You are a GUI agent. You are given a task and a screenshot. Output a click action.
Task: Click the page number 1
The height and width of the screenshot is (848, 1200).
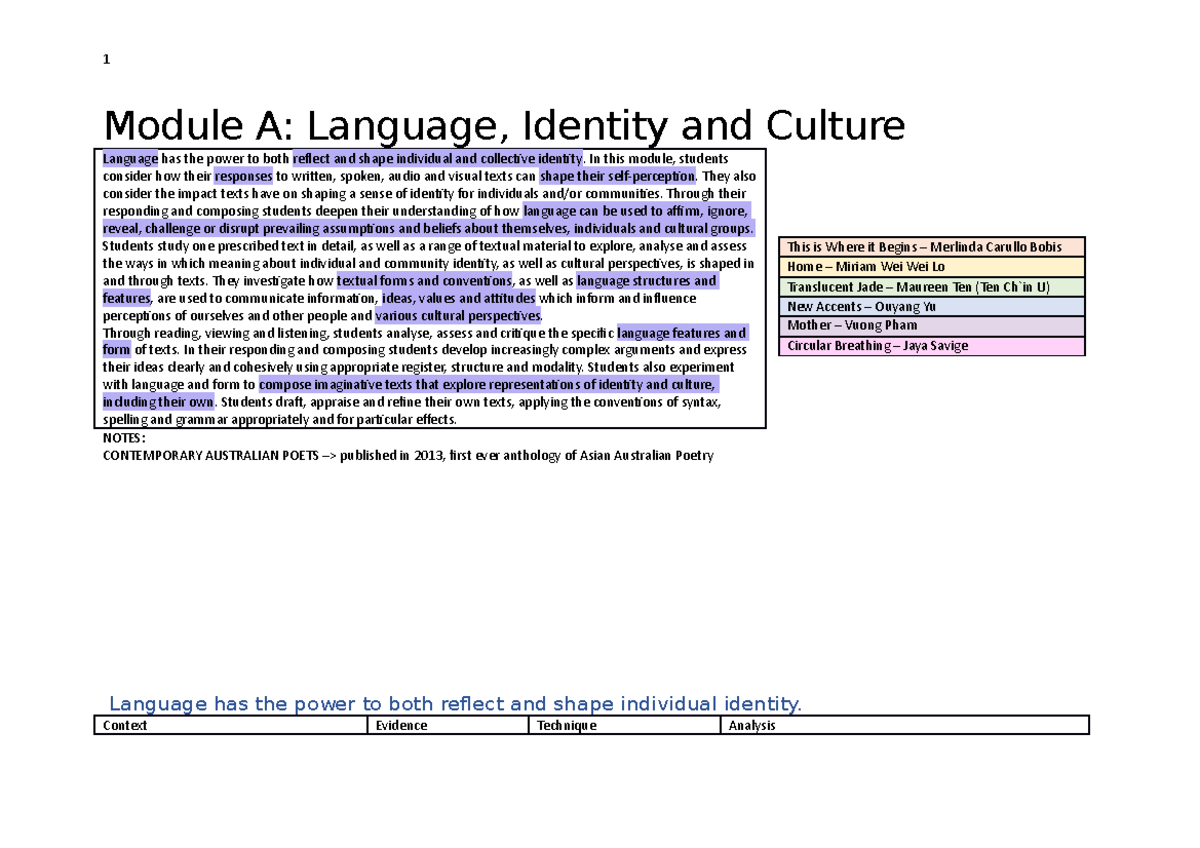click(x=106, y=59)
